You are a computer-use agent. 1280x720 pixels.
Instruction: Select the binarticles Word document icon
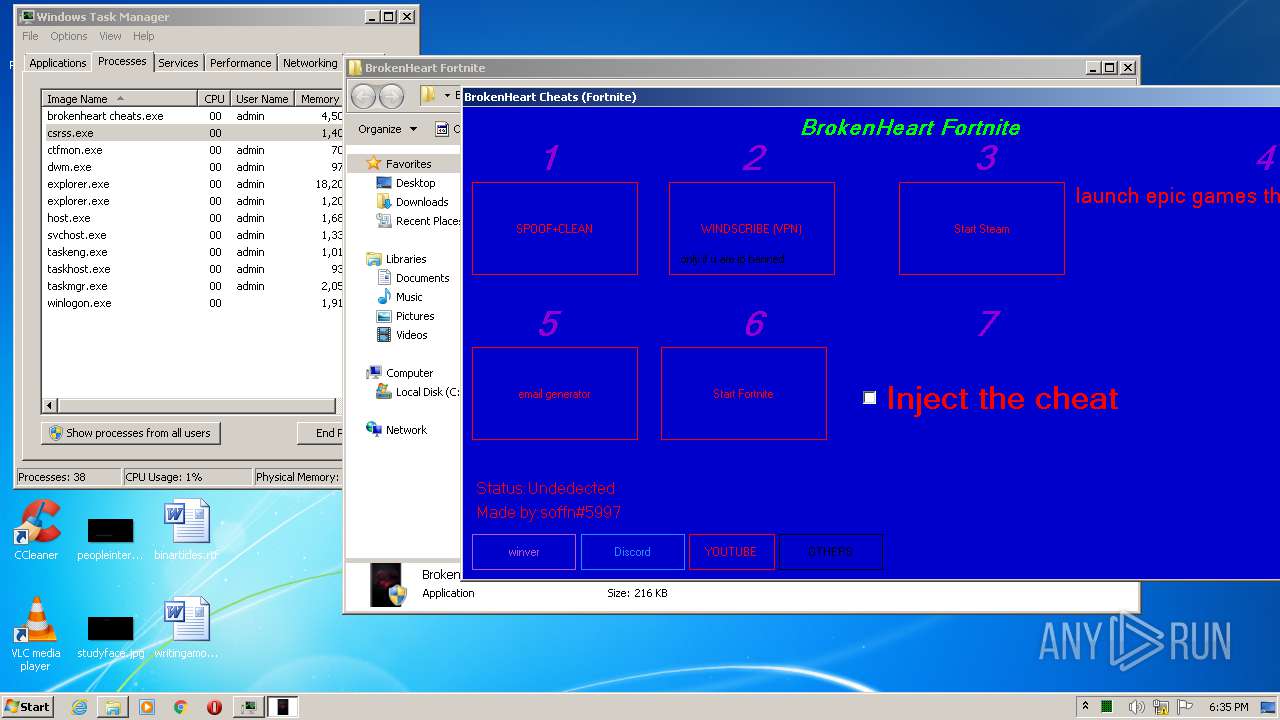click(x=187, y=530)
